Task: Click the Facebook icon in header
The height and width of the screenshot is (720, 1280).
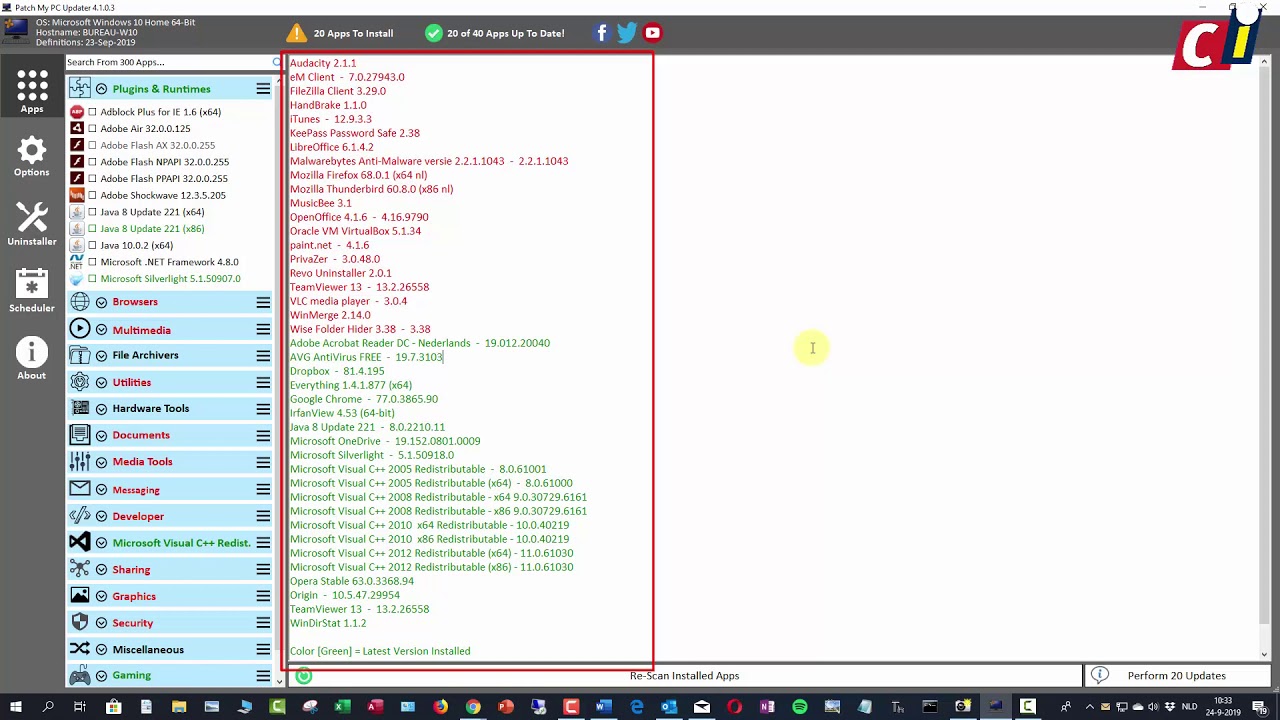Action: click(x=601, y=33)
